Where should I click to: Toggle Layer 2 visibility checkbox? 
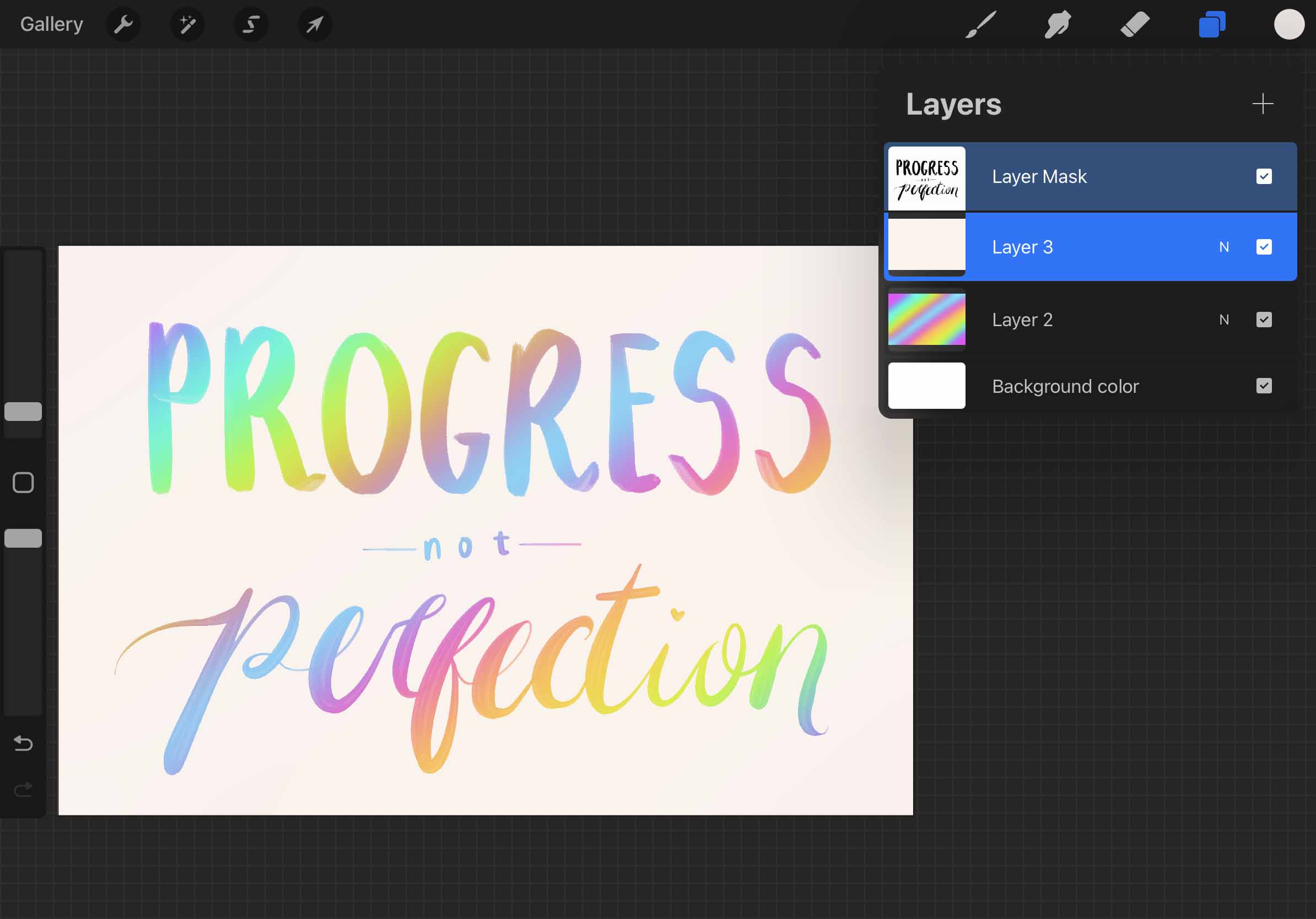[x=1264, y=320]
